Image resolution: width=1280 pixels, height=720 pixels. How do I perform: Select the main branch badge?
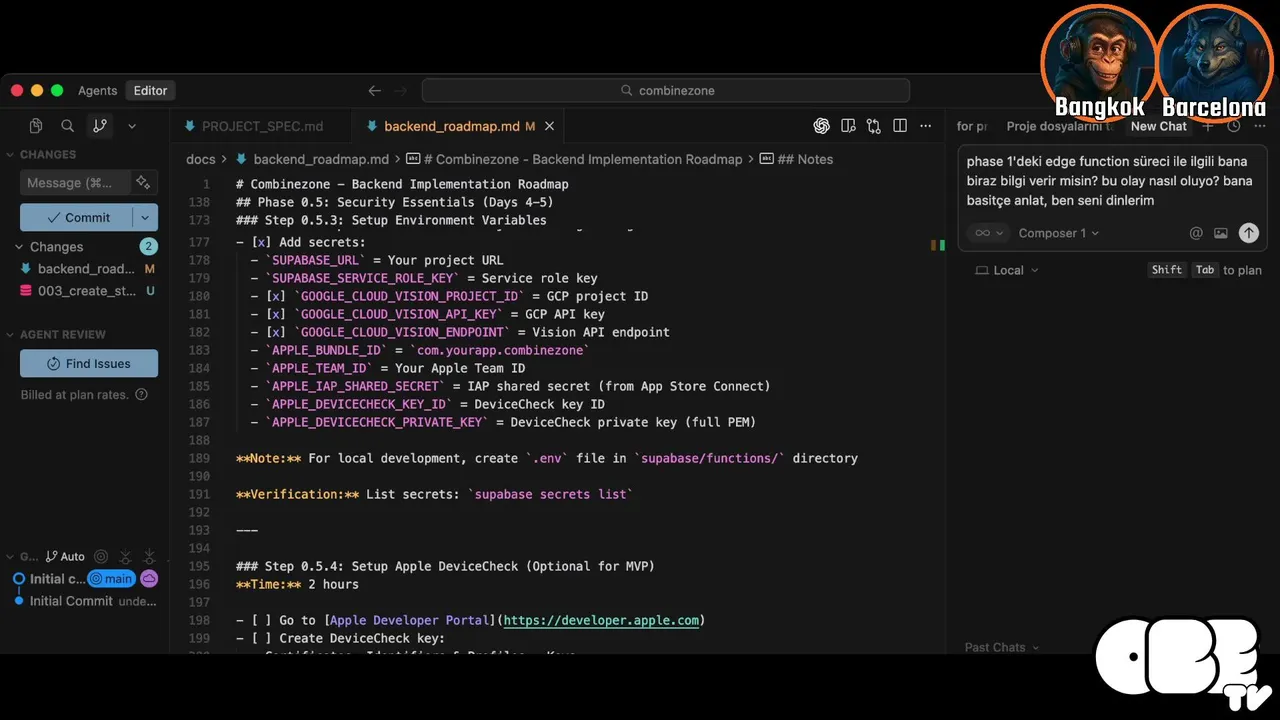[111, 579]
